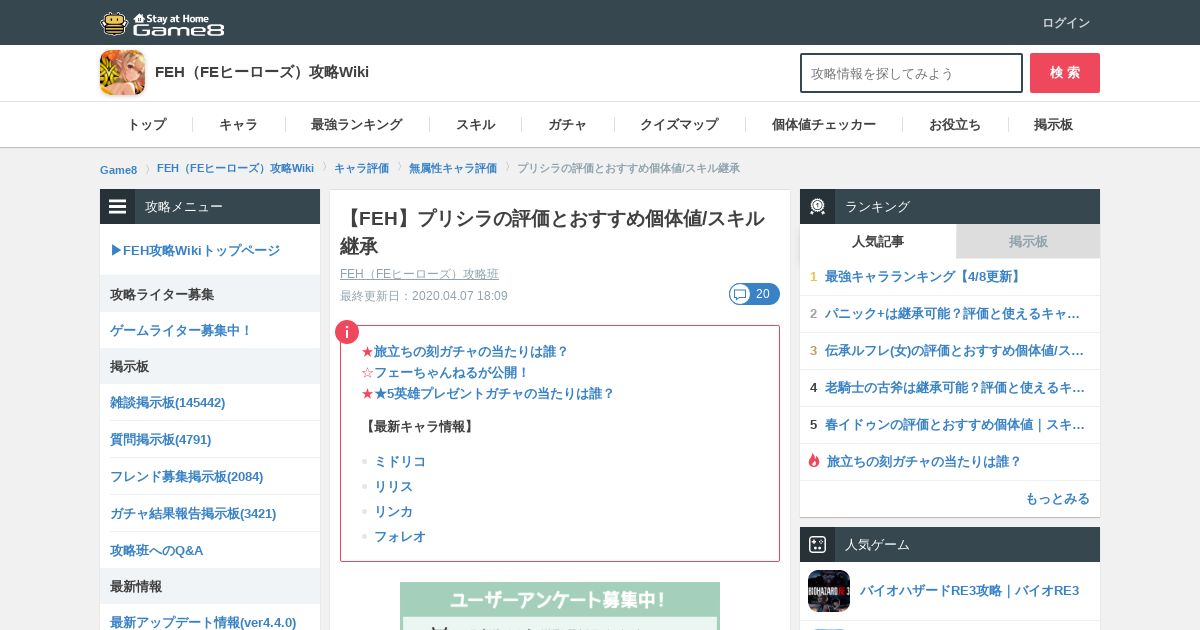Click the red info icon on notice box
1200x630 pixels.
point(347,332)
